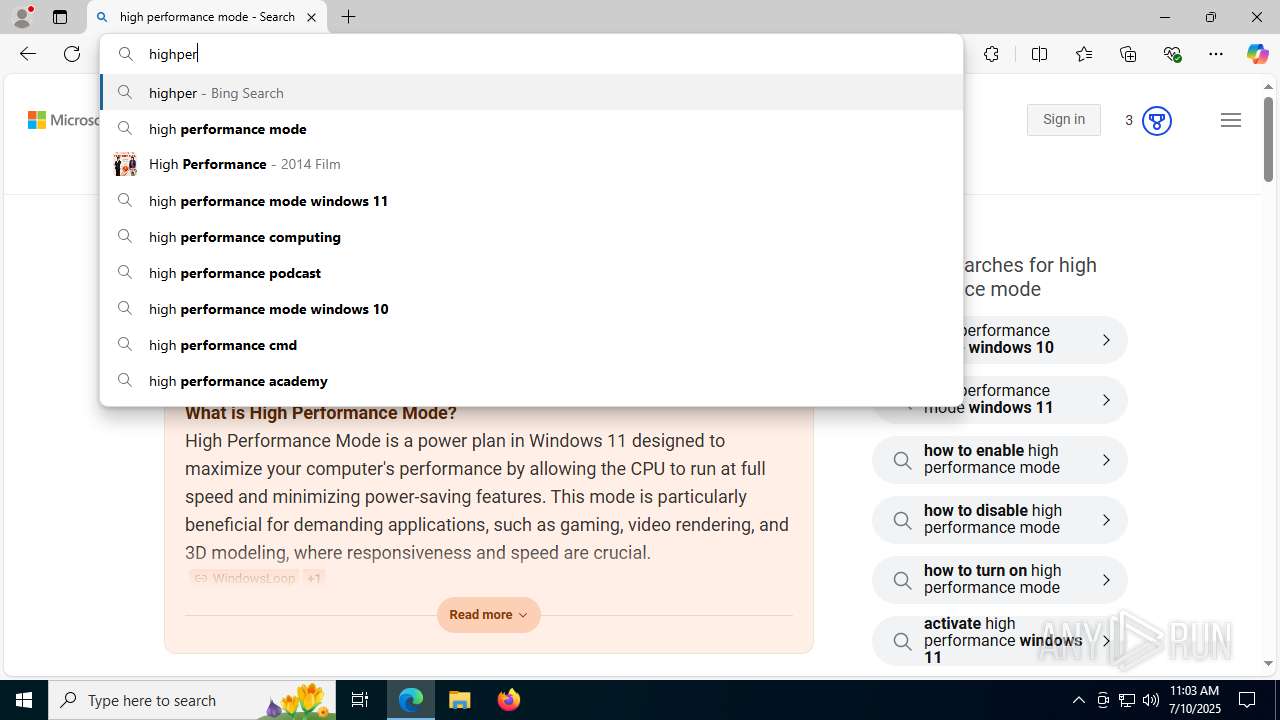Click the address bar search text field

tap(531, 54)
